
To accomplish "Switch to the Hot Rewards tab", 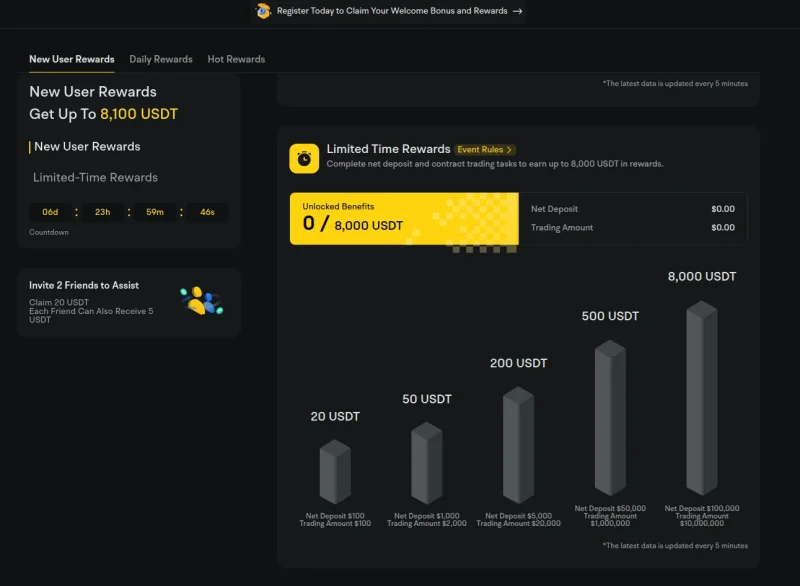I will click(x=236, y=59).
